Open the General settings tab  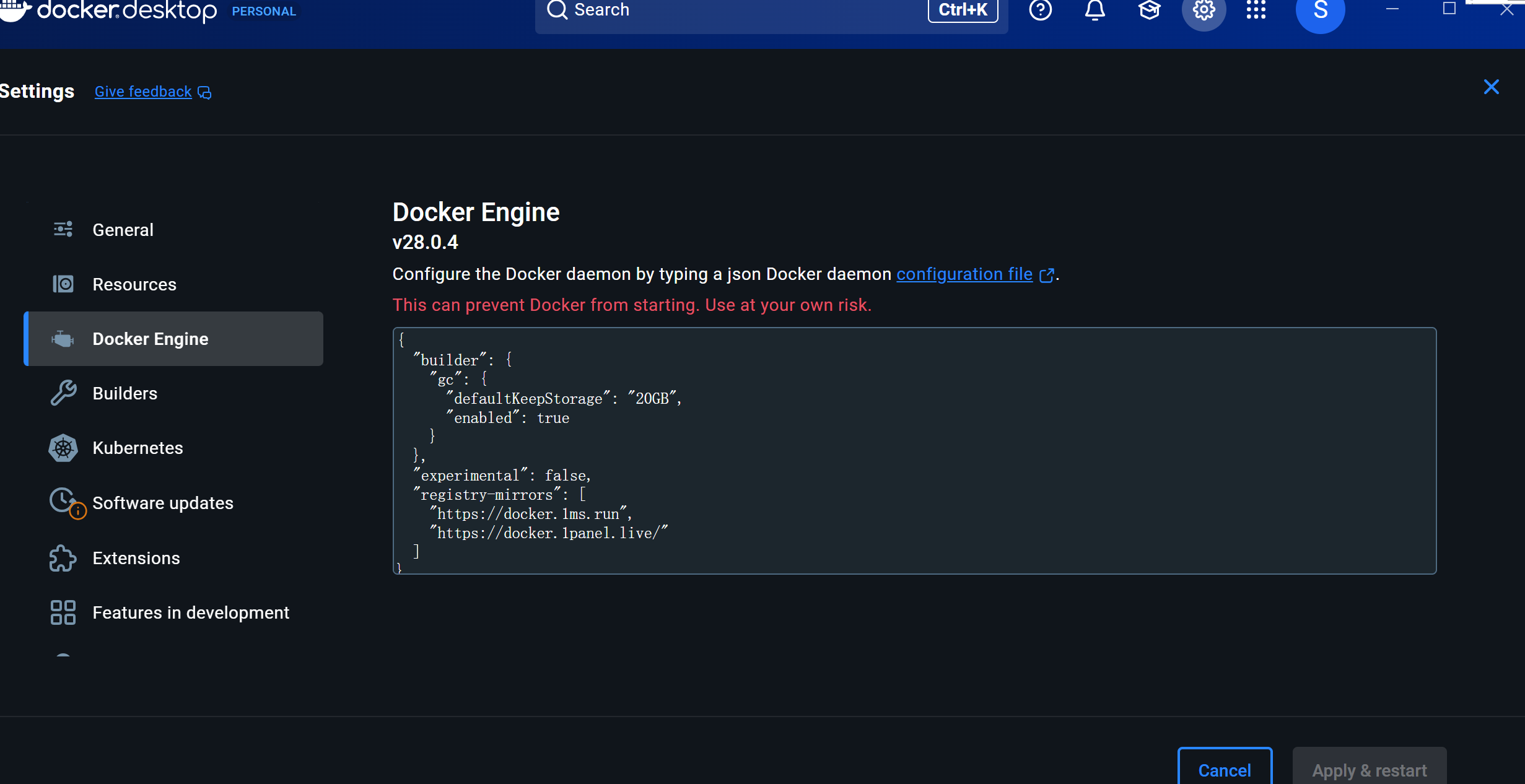[x=123, y=230]
